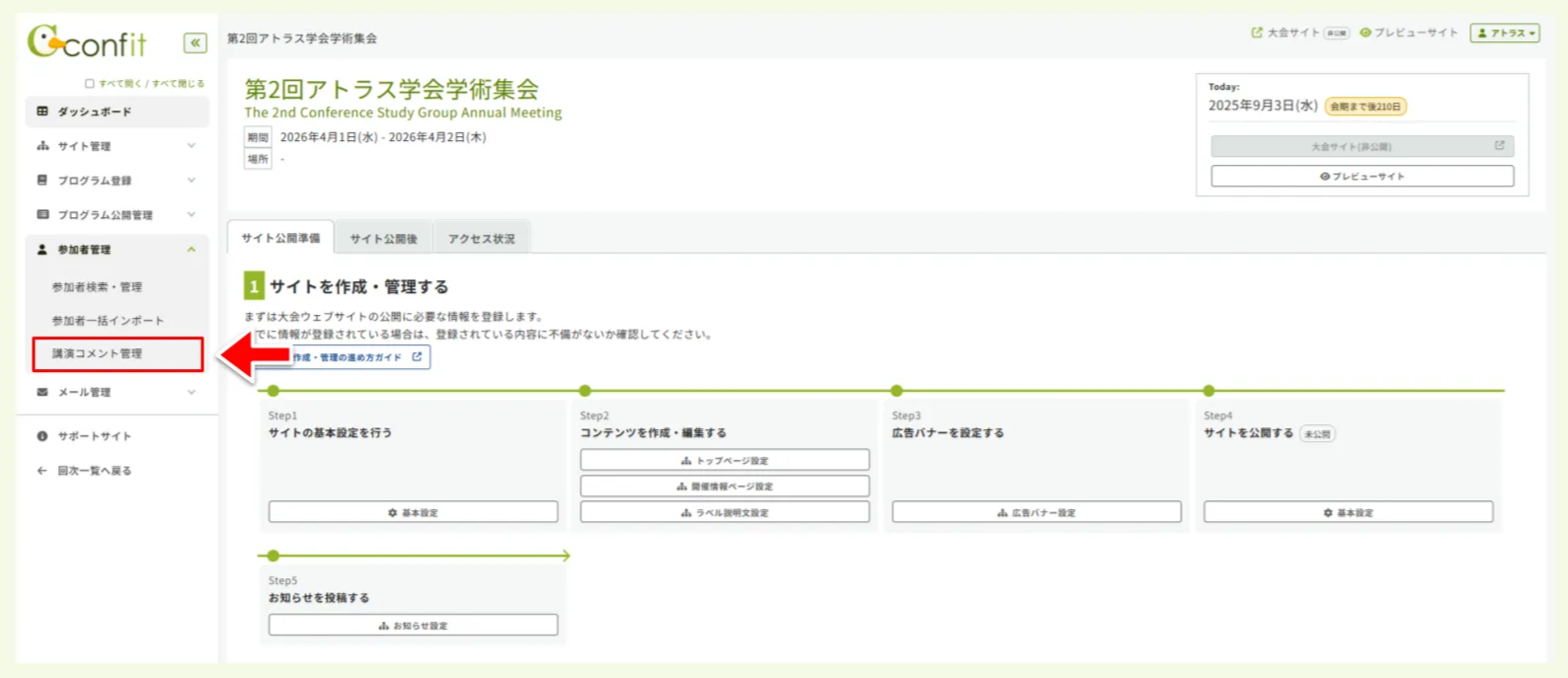This screenshot has height=678, width=1568.
Task: Open the 作成・管理の進め方ガイド link
Action: pyautogui.click(x=348, y=357)
